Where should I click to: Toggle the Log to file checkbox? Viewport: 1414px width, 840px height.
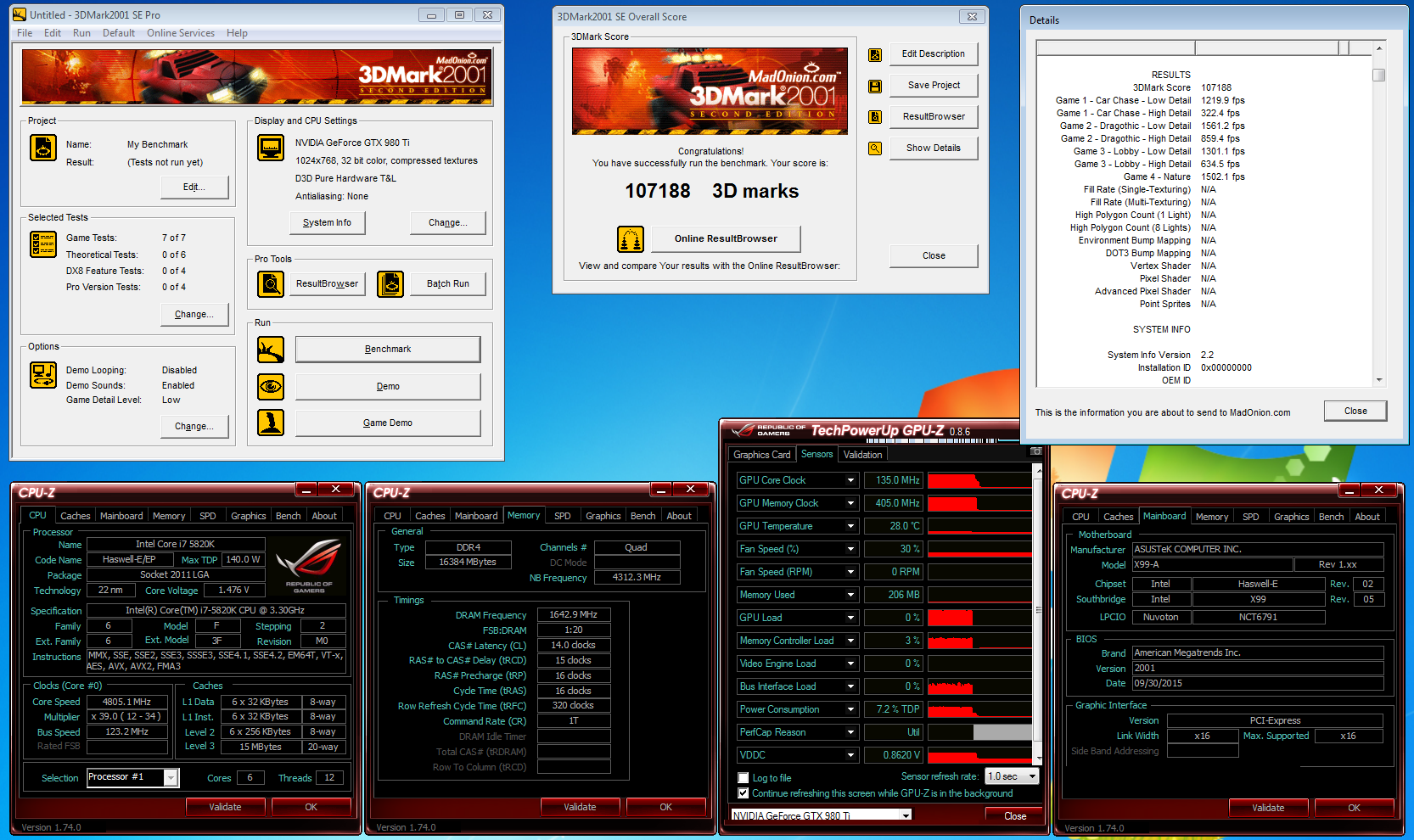pyautogui.click(x=743, y=778)
